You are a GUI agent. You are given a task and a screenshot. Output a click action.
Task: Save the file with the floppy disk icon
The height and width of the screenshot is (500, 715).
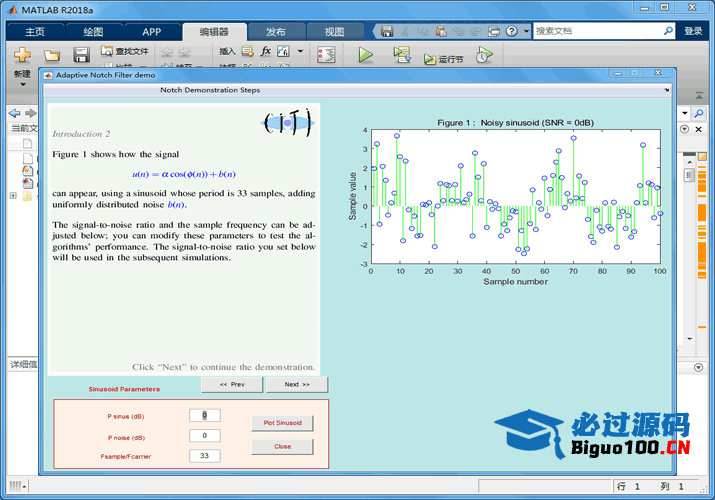82,55
